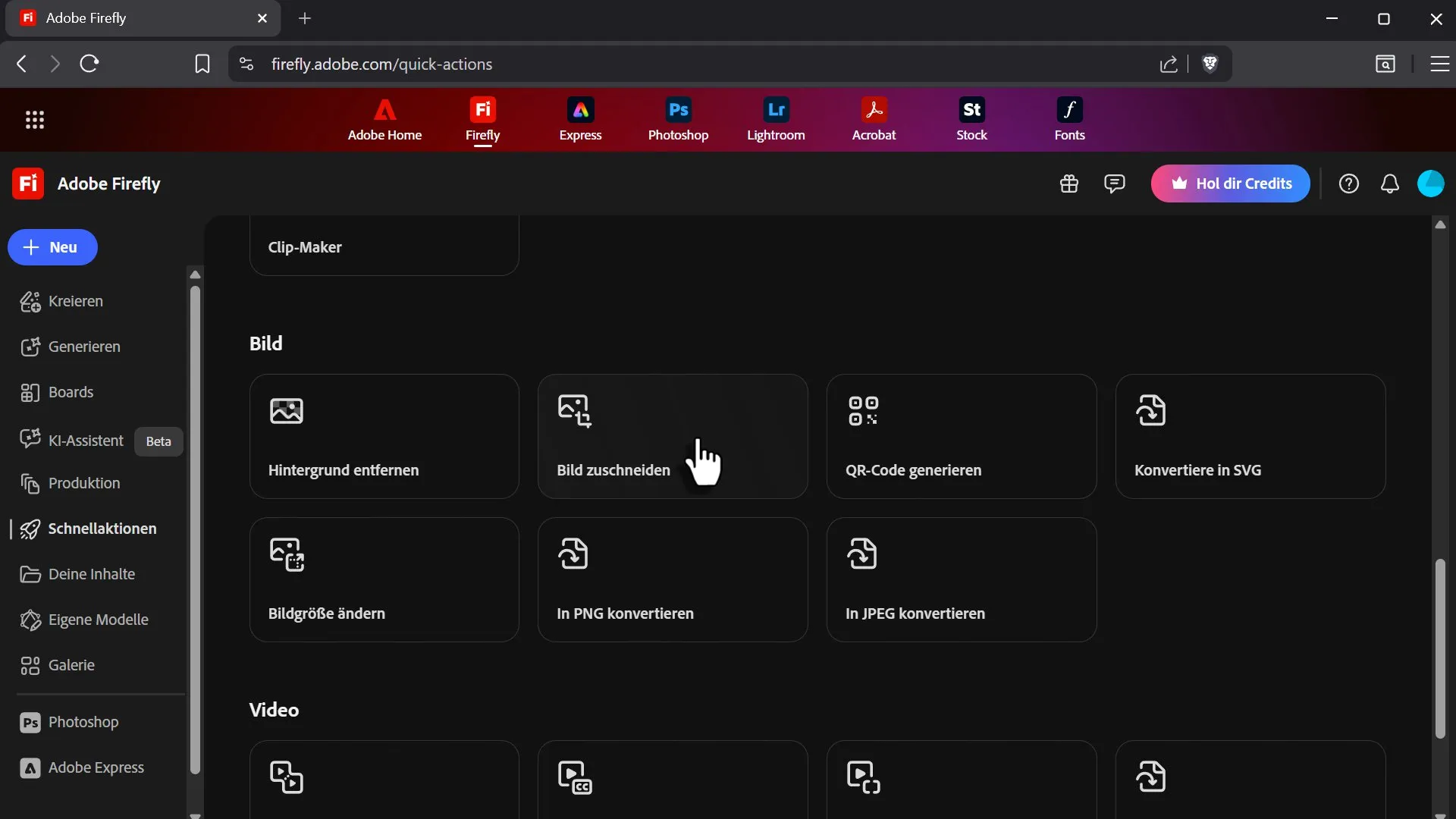Open the Clip-Maker card

[x=384, y=246]
